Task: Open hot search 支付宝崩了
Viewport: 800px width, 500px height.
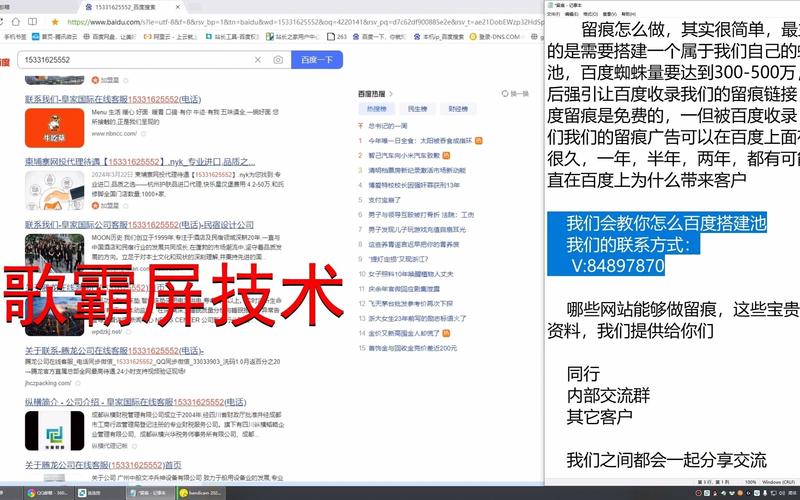Action: click(x=385, y=200)
